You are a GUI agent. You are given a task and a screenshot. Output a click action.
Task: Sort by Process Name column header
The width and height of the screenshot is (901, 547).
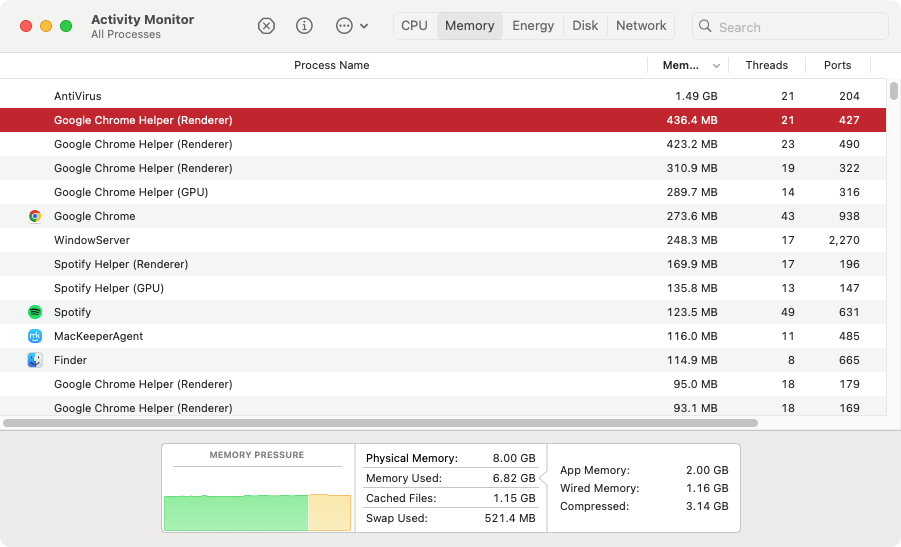pos(332,66)
